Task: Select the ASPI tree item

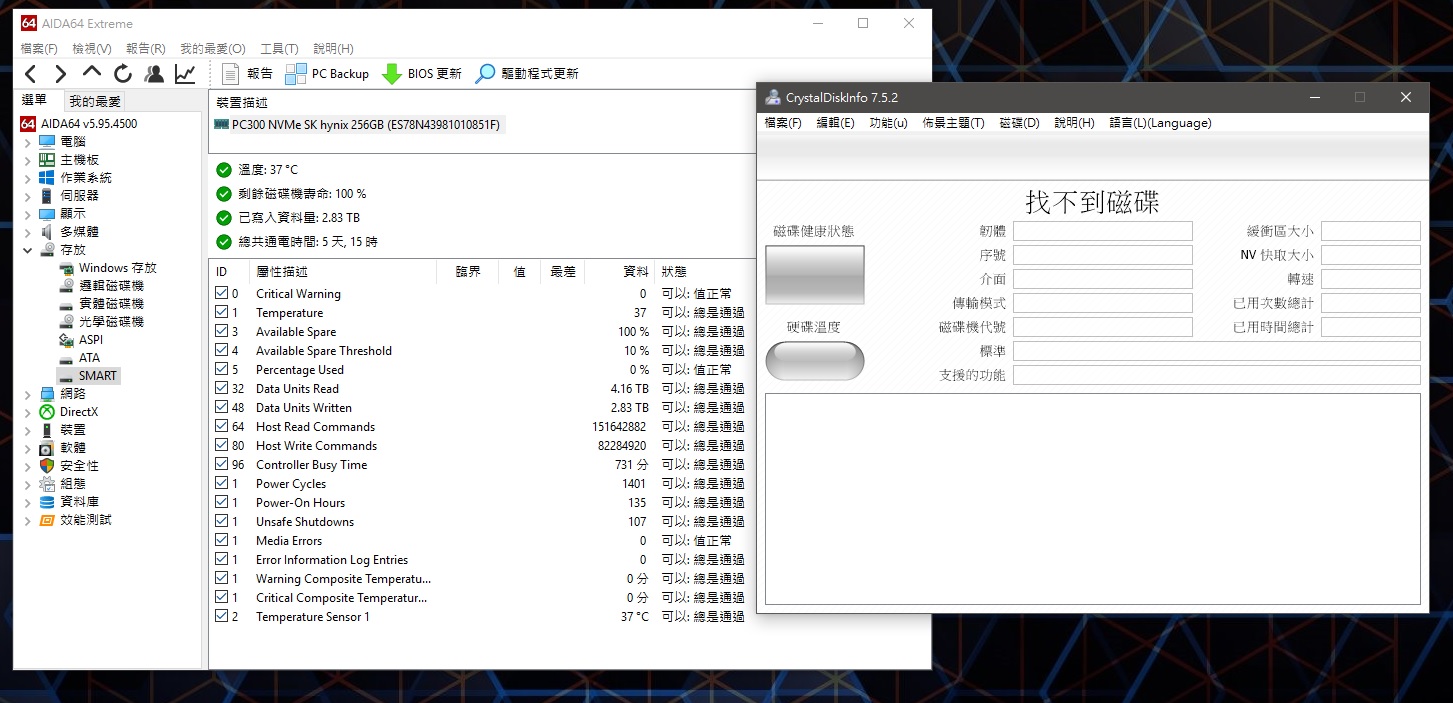Action: pos(81,340)
